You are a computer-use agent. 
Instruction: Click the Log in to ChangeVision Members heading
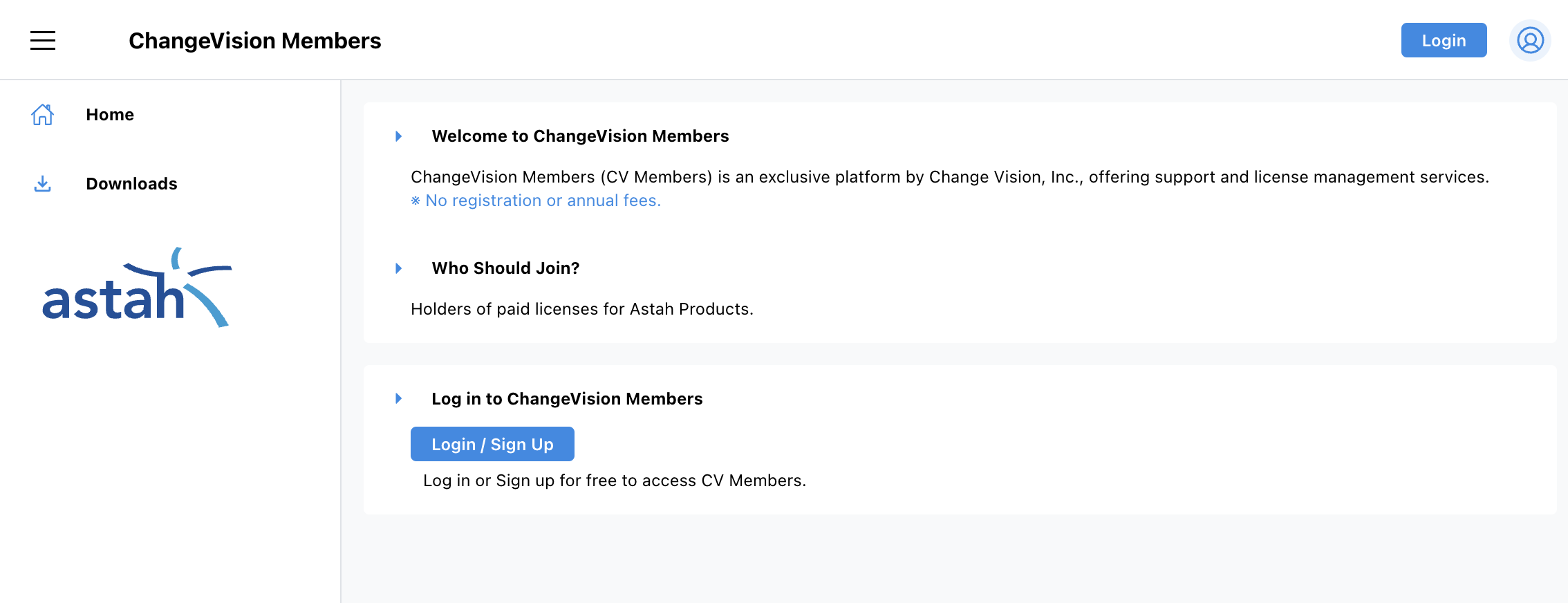(567, 399)
